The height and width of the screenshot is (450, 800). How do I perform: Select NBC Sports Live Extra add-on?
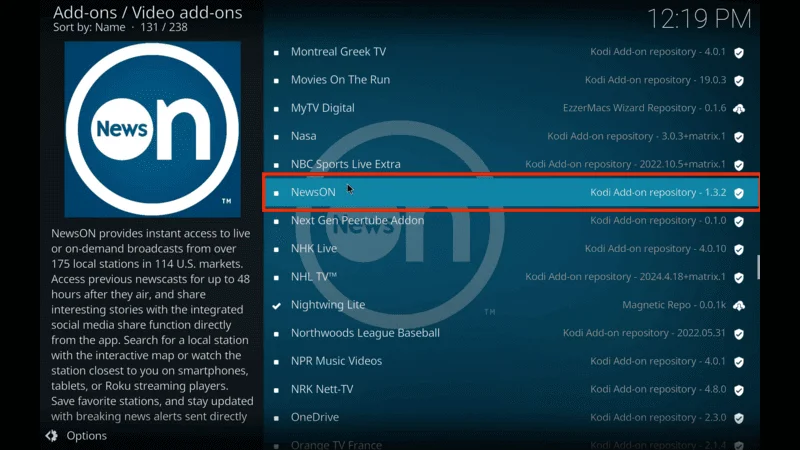[345, 164]
